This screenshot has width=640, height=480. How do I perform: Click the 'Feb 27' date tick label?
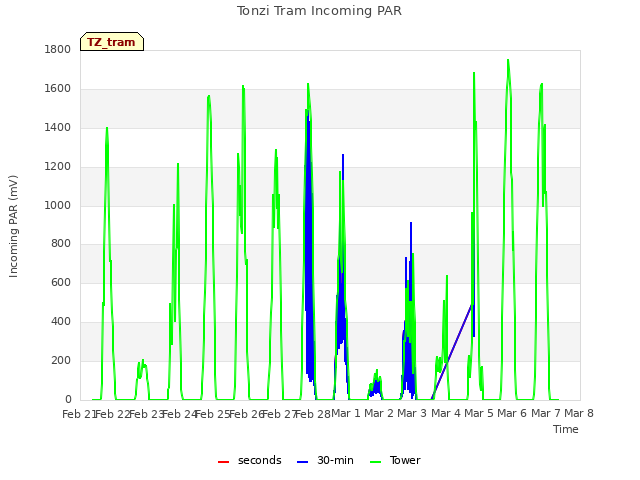click(x=280, y=414)
